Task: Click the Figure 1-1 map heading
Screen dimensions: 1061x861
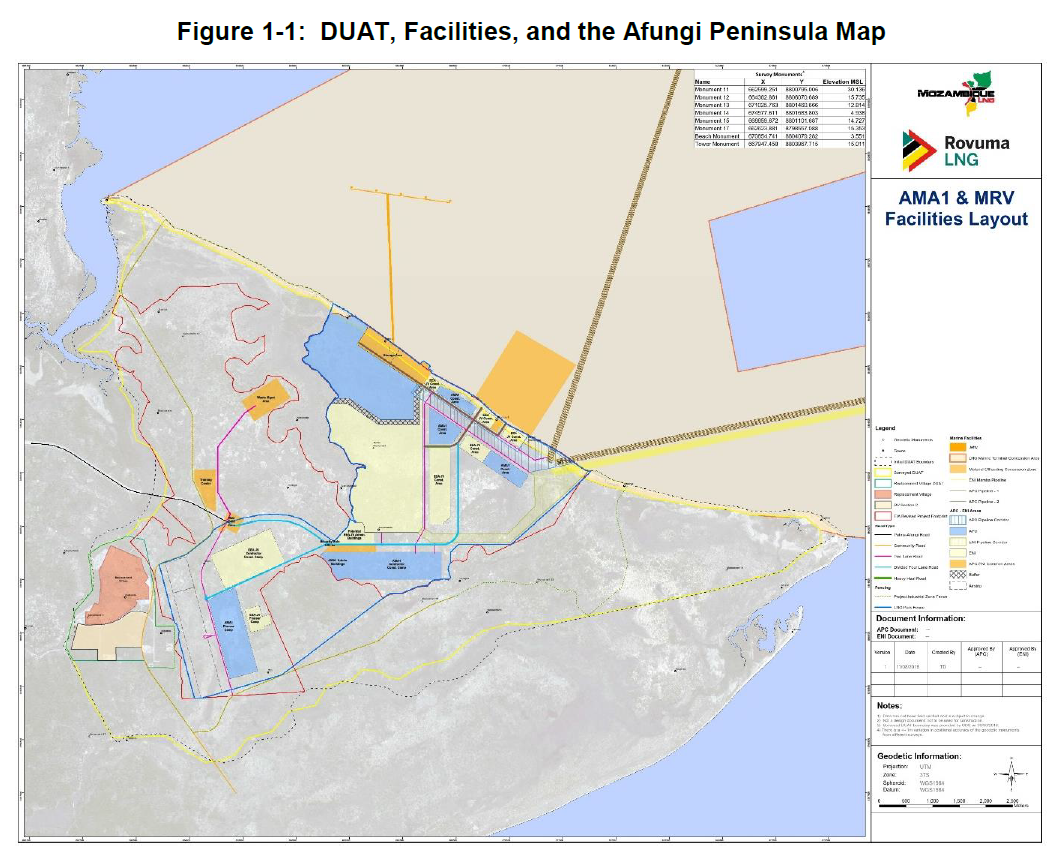Action: click(x=531, y=32)
